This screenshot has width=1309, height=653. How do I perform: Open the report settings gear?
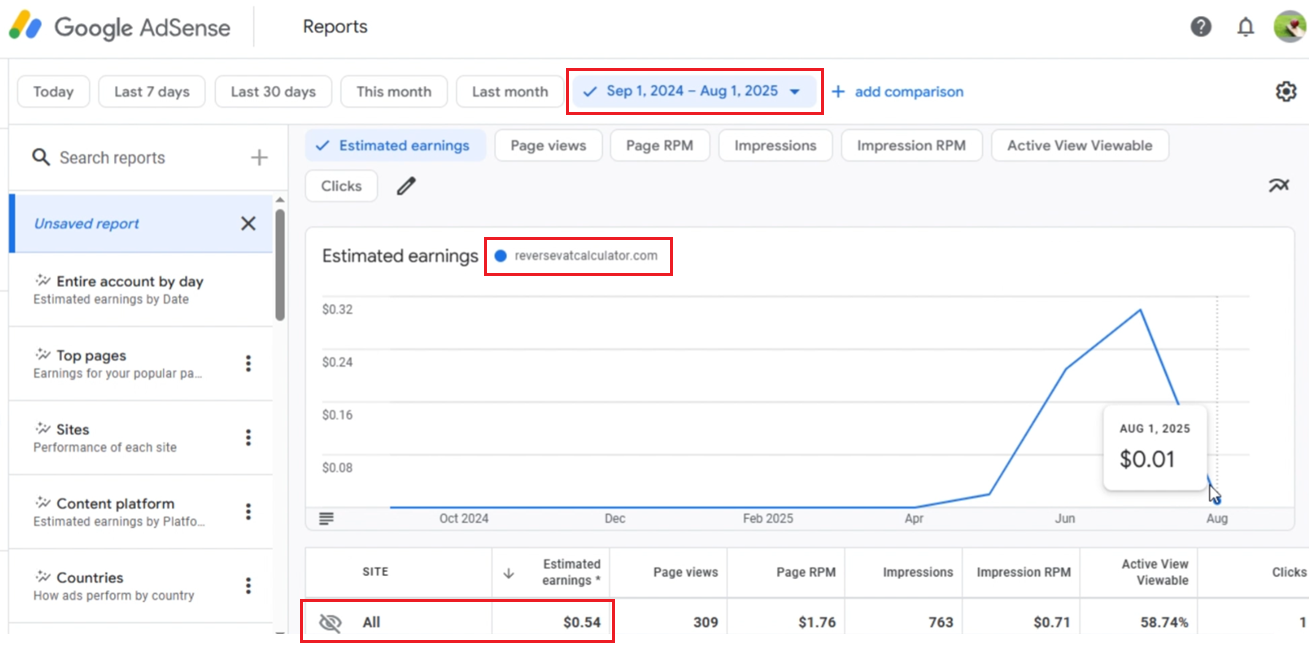1286,91
